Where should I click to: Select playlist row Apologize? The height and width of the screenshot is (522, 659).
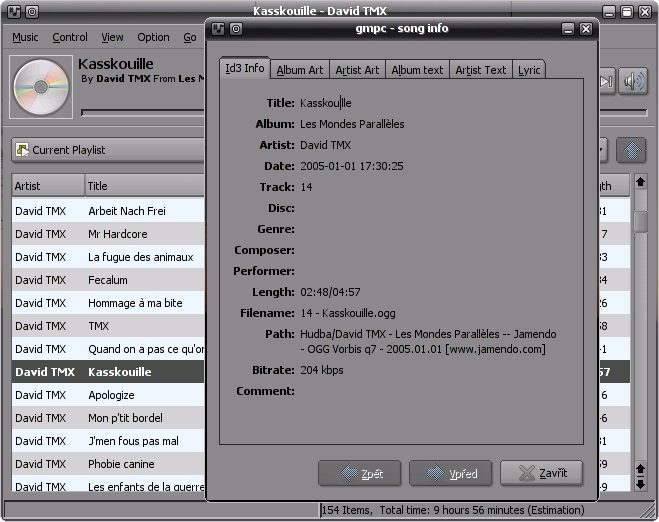(108, 395)
